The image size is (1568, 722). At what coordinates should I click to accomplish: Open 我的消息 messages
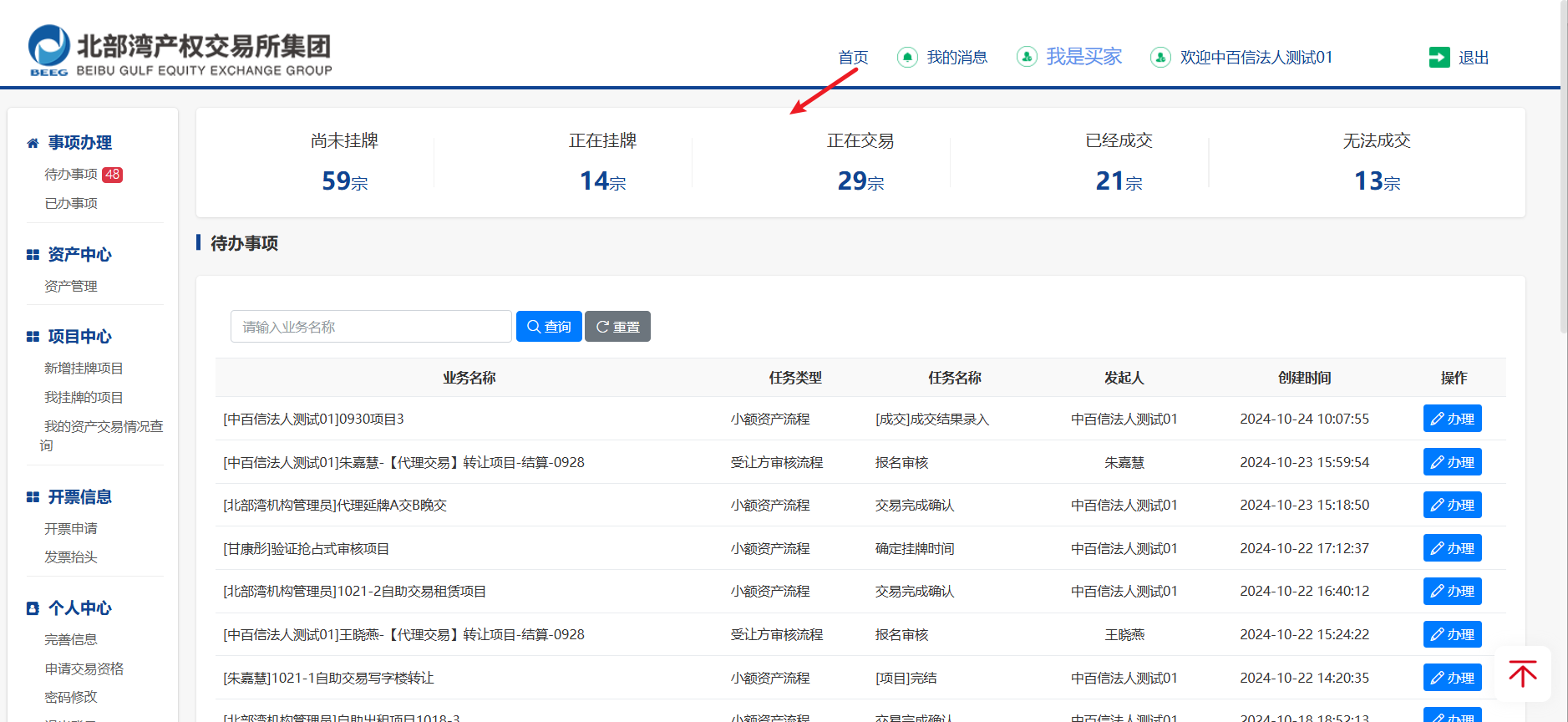957,57
